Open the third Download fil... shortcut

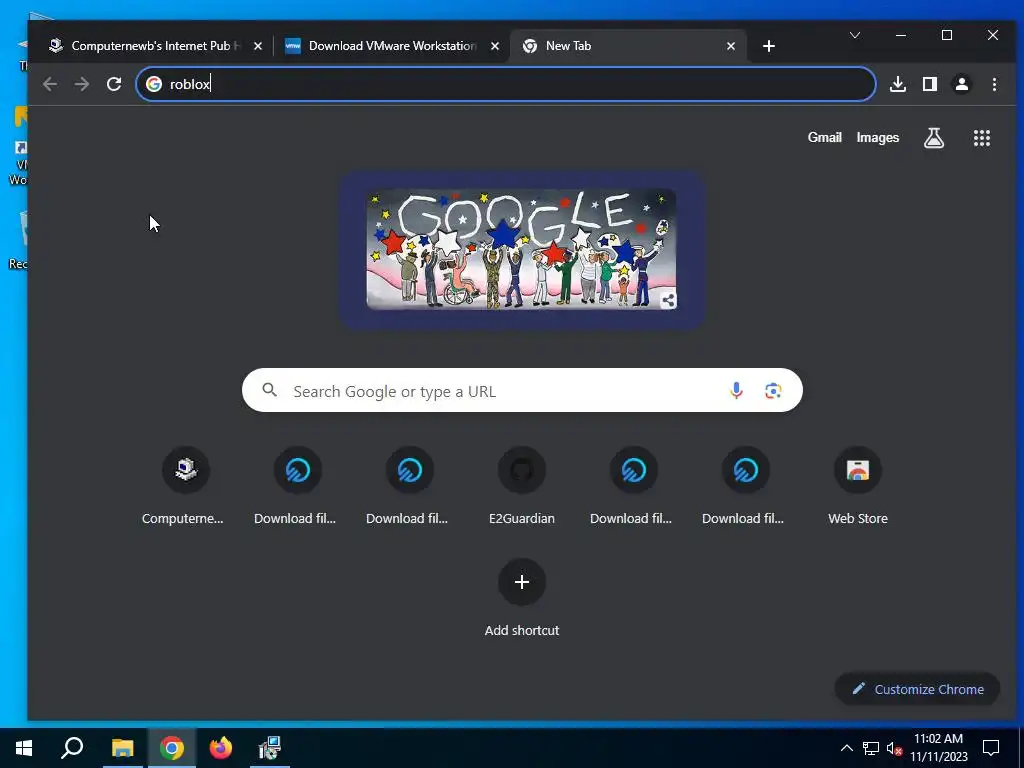633,486
